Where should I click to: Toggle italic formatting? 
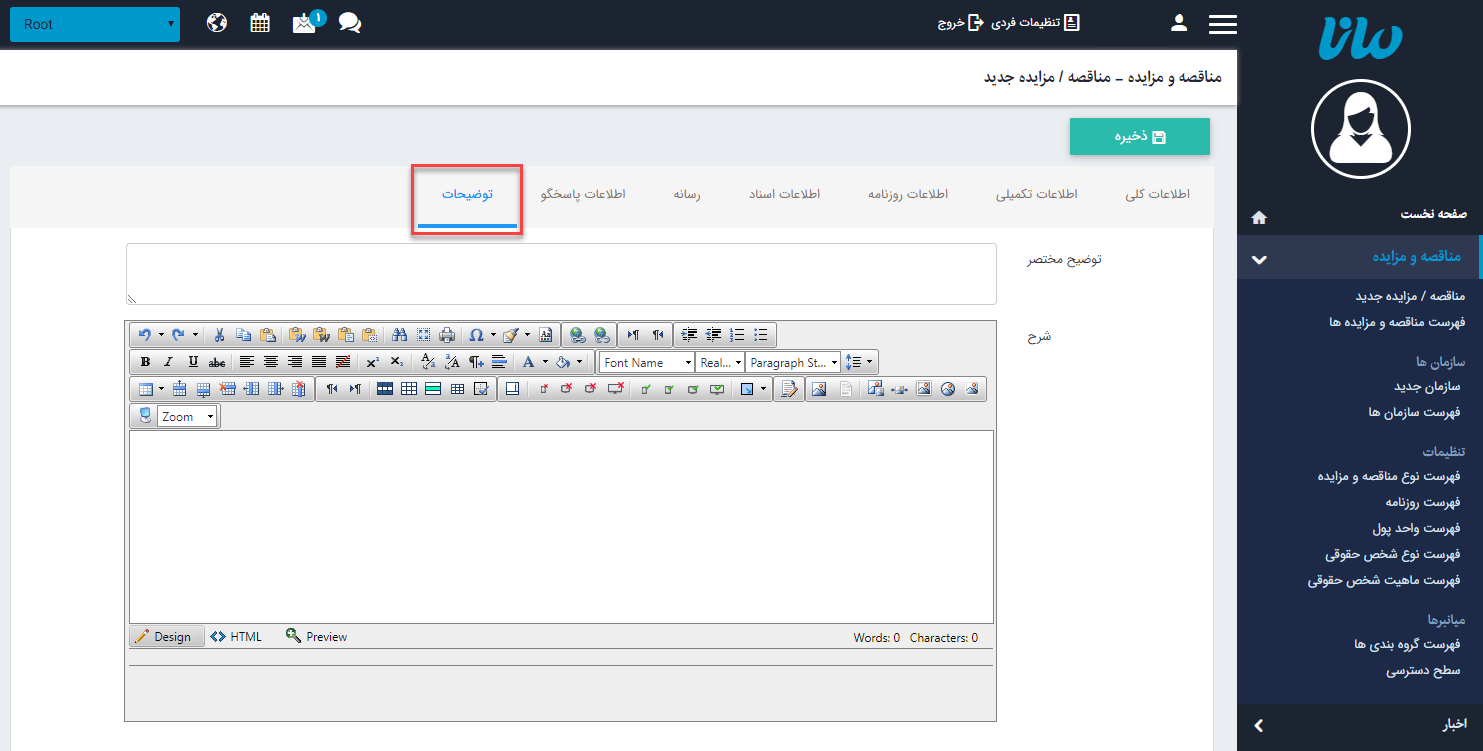point(168,362)
